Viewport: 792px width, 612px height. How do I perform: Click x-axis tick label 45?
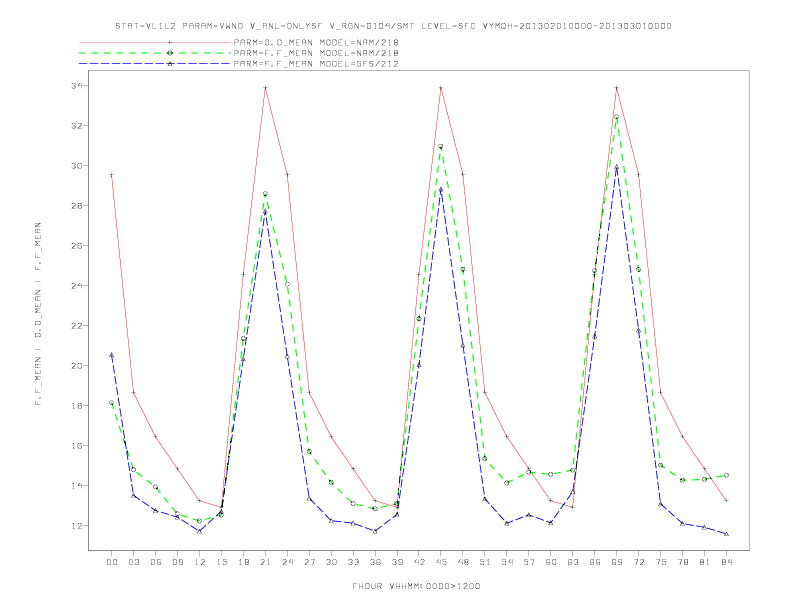441,562
